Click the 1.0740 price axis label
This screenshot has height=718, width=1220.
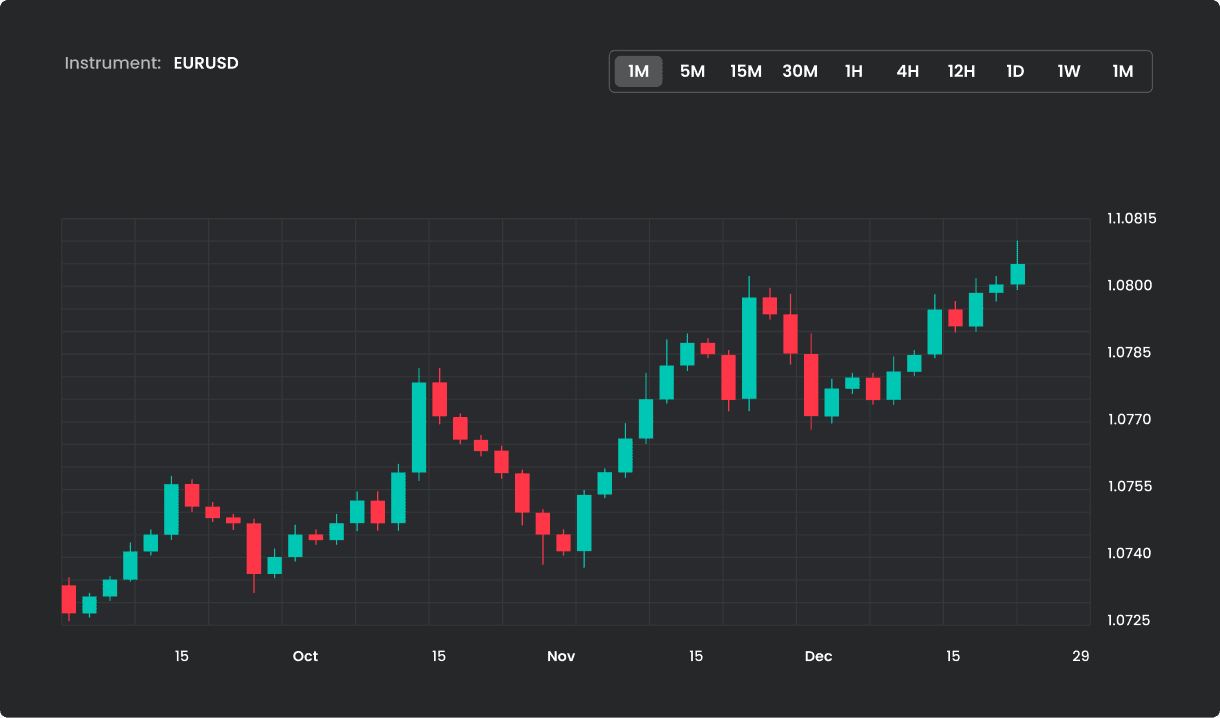coord(1131,553)
